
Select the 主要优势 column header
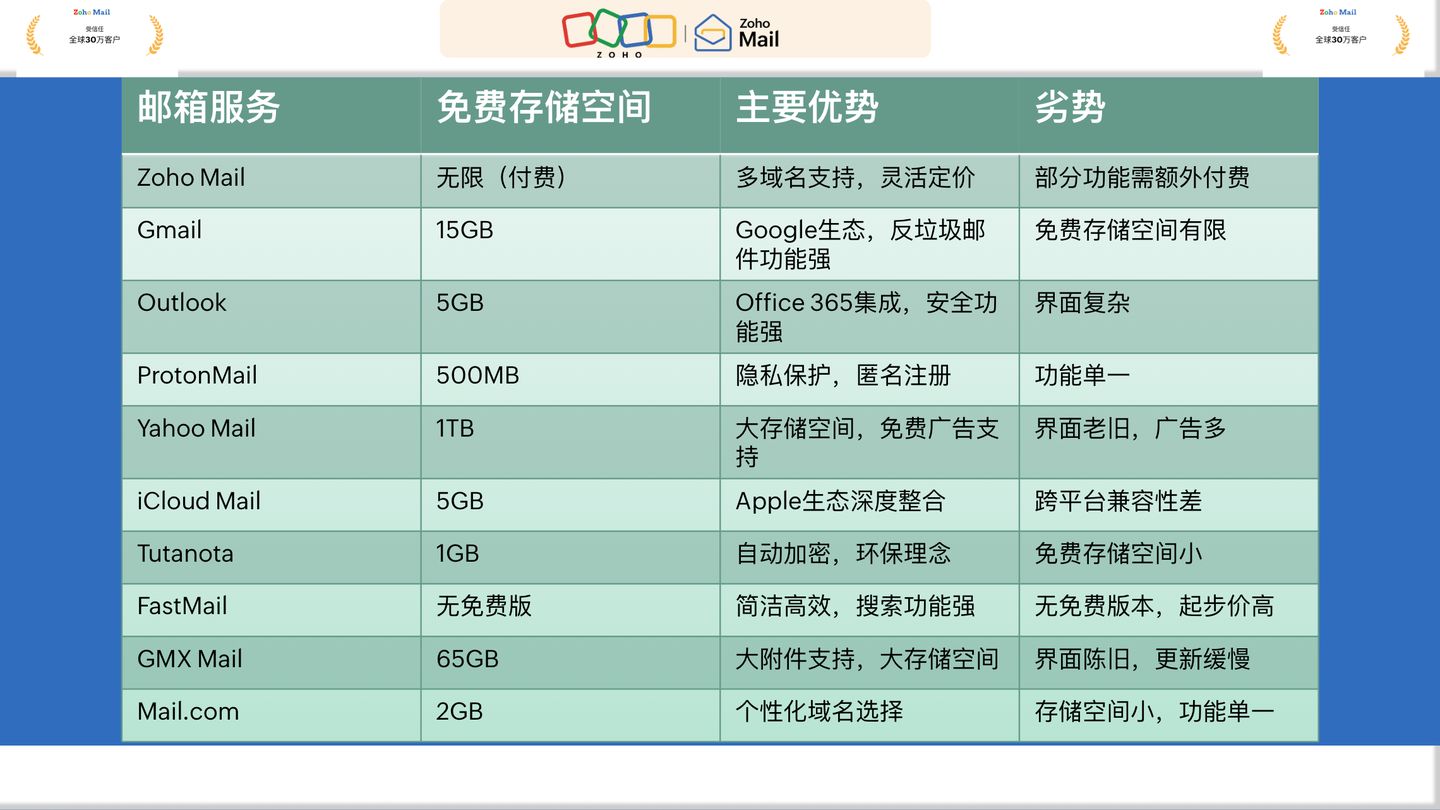point(869,116)
